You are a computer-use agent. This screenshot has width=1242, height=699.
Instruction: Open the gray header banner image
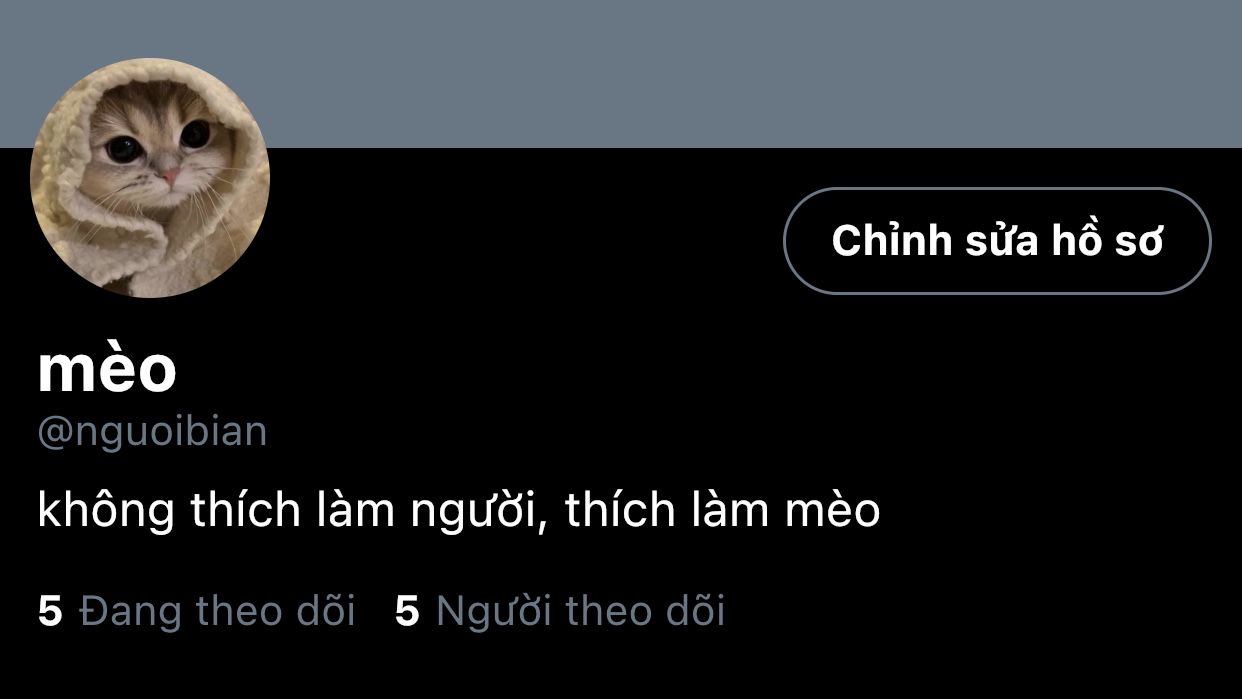(620, 70)
